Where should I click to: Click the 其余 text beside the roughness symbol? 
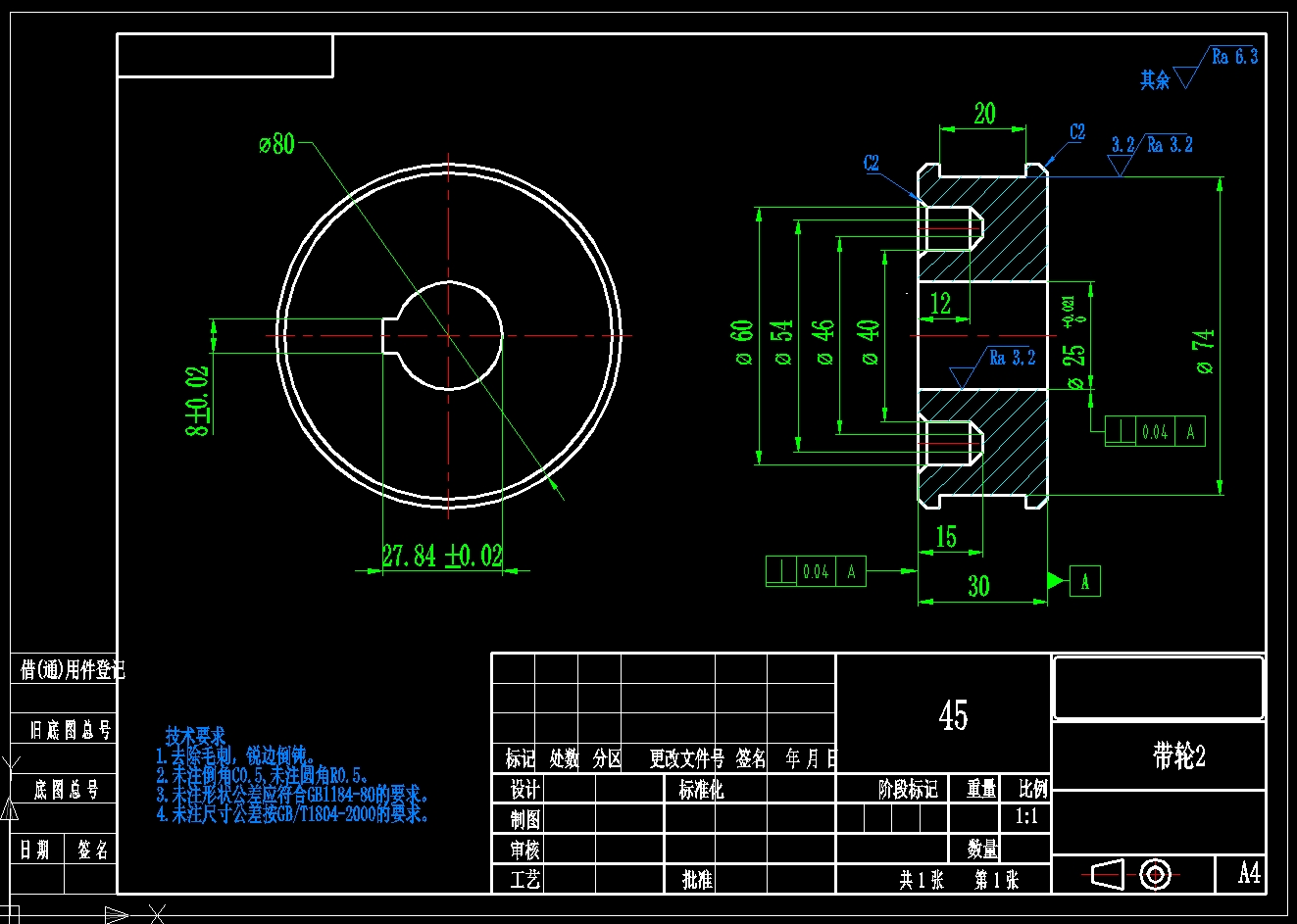1155,80
